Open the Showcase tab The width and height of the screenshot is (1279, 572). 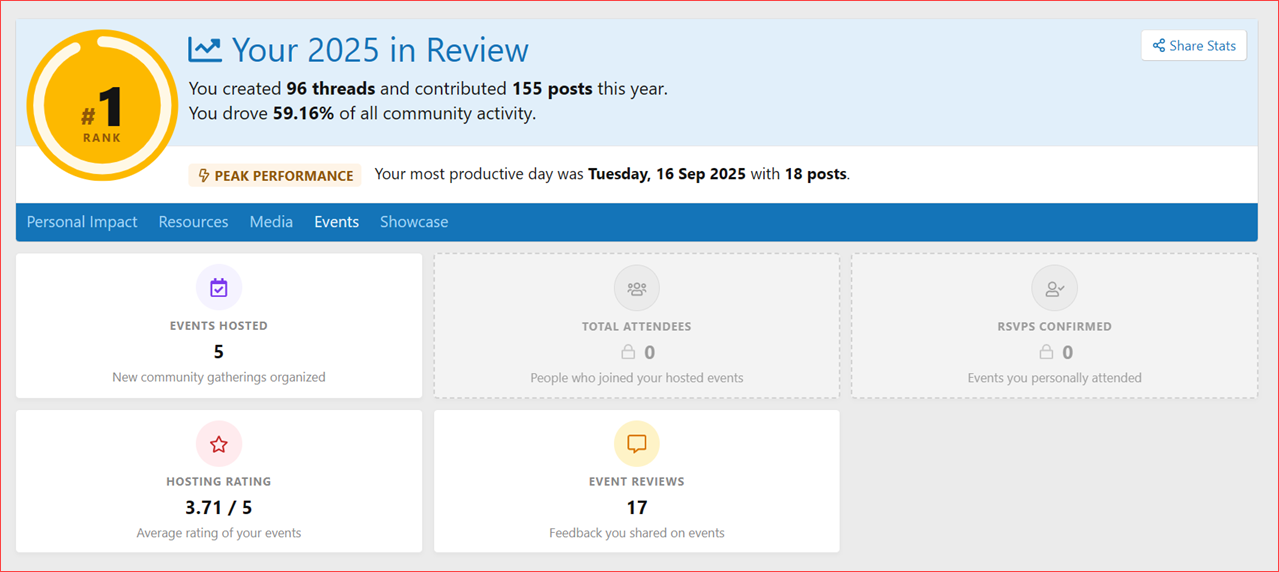(414, 222)
